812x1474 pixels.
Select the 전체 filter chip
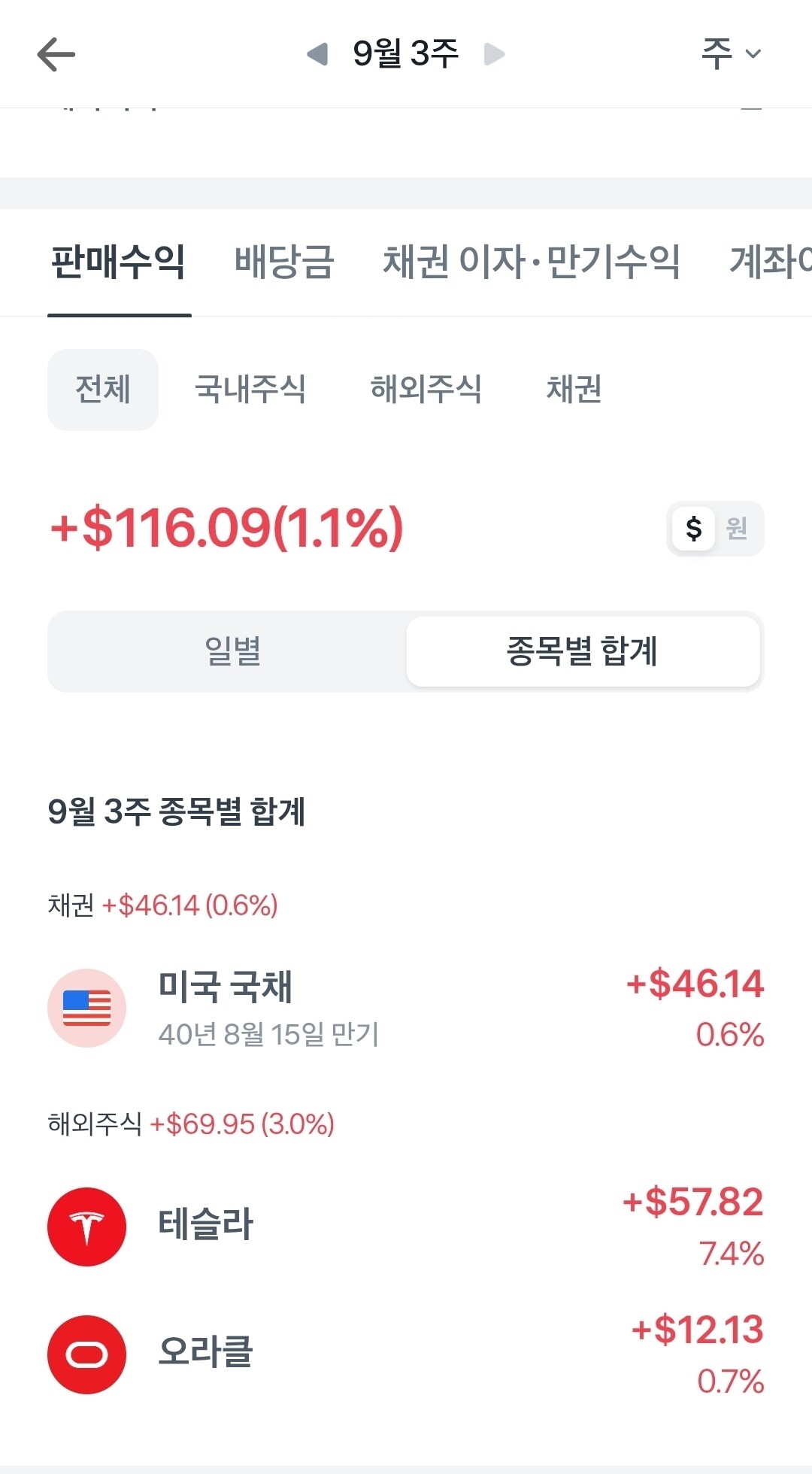click(103, 390)
